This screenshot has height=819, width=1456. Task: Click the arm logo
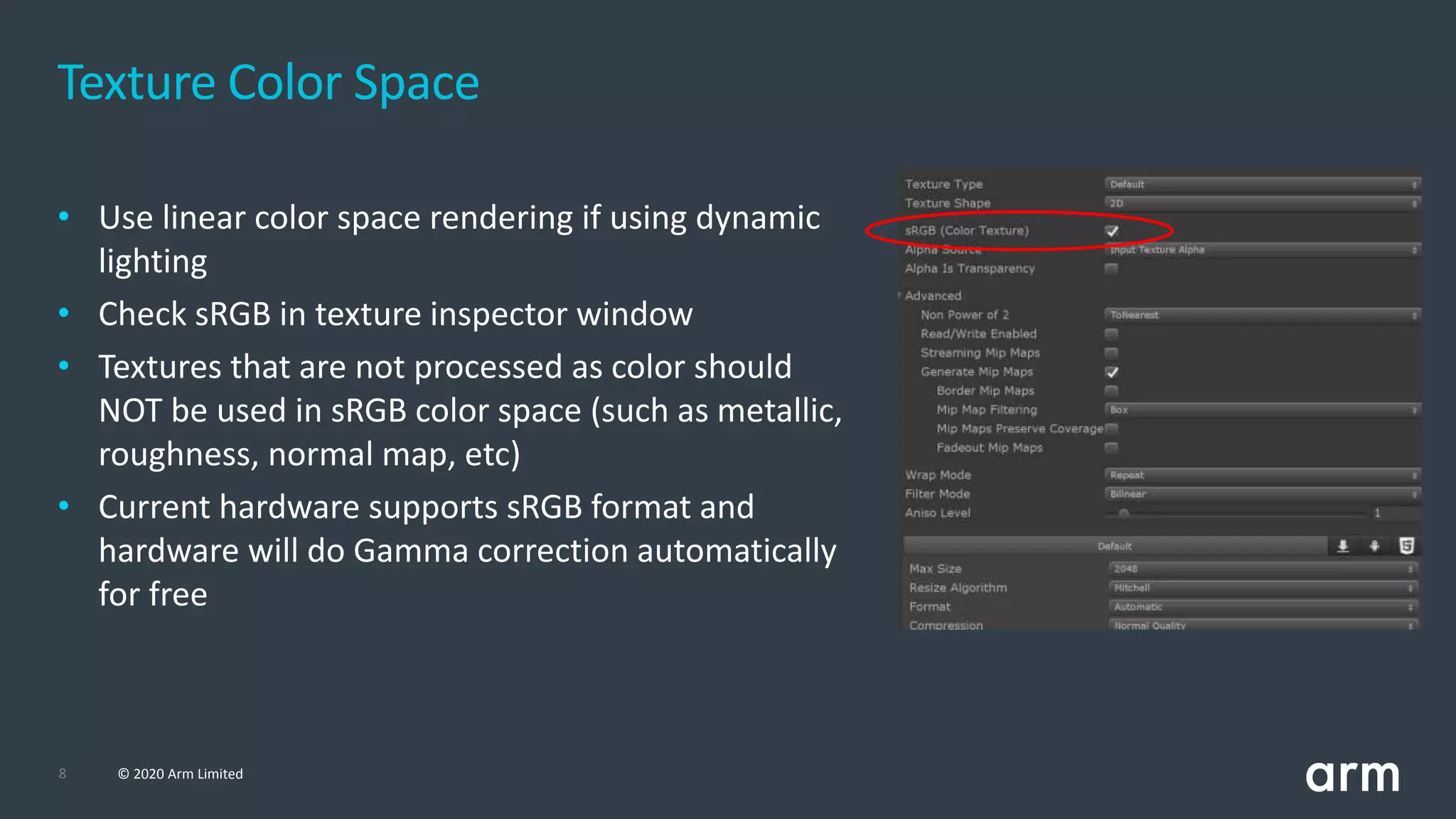point(1352,776)
